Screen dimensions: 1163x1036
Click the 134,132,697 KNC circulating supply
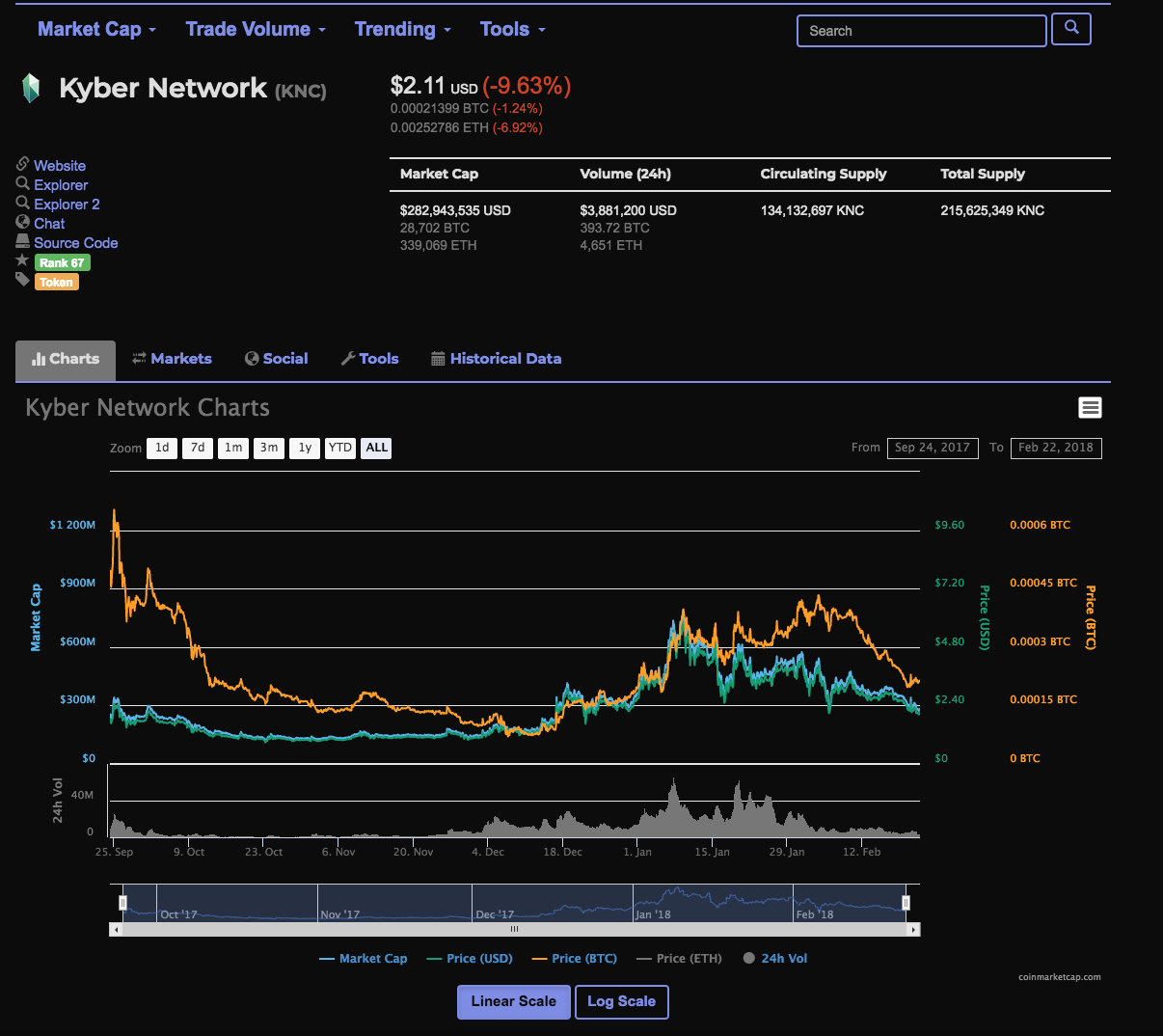tap(812, 210)
